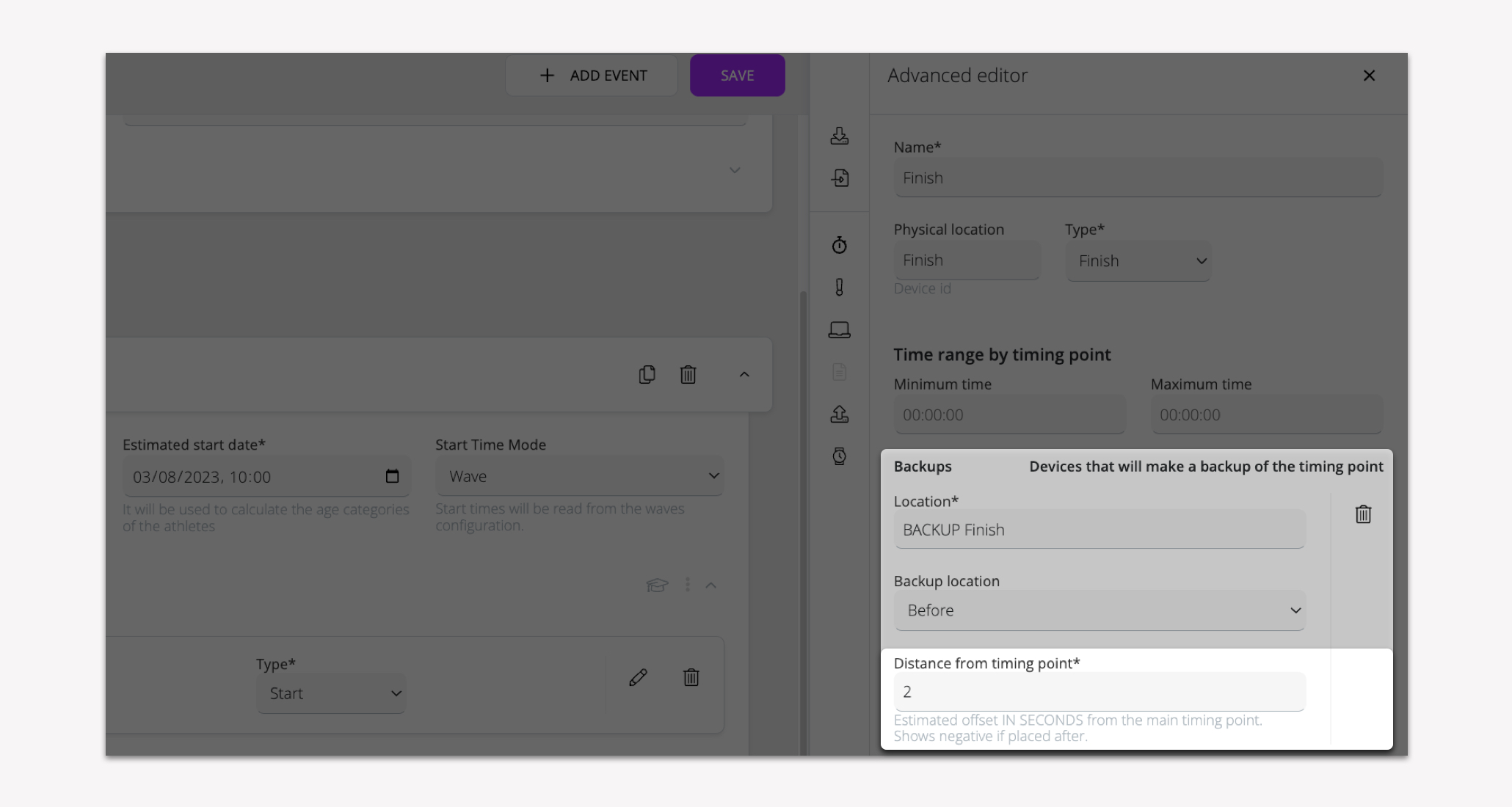Click the graduation cap icon
This screenshot has height=807, width=1512.
(657, 585)
